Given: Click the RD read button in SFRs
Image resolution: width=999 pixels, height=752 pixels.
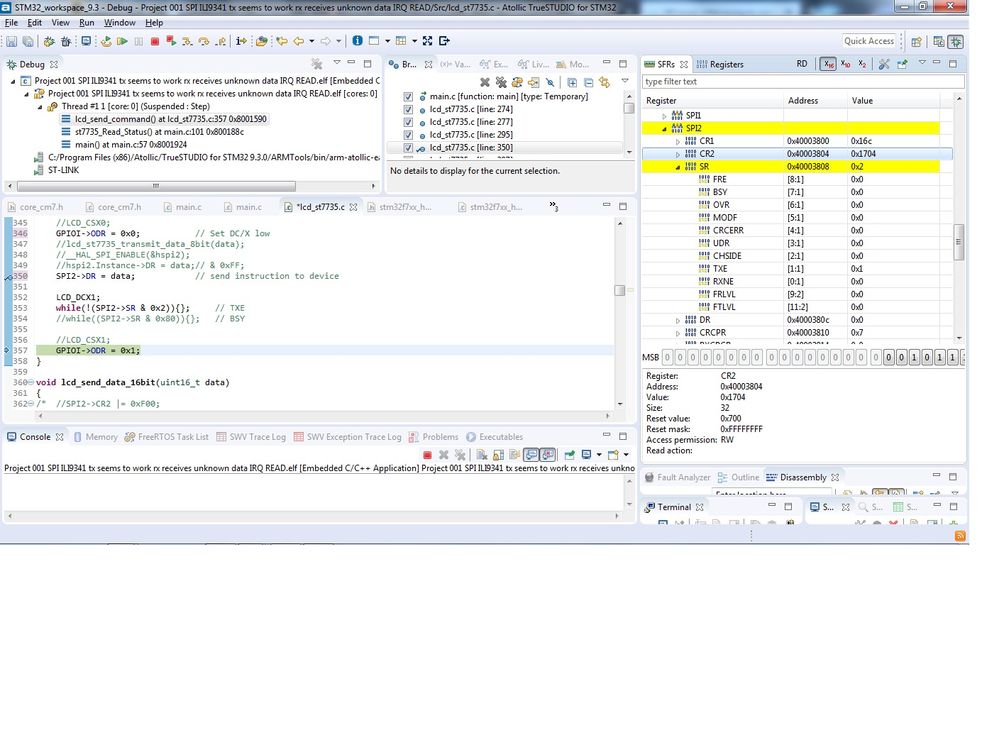Looking at the screenshot, I should (x=802, y=64).
